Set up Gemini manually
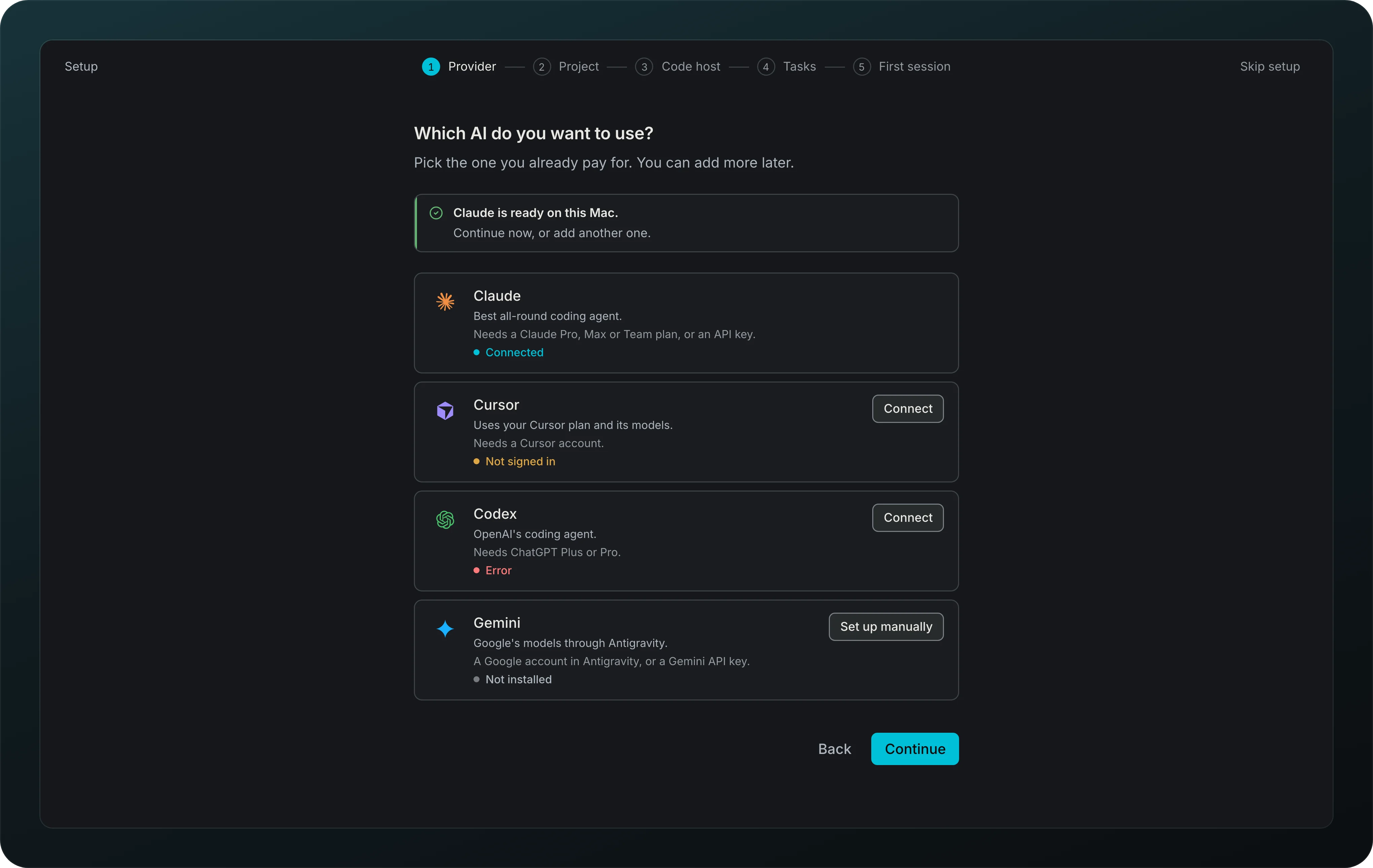 pos(886,626)
